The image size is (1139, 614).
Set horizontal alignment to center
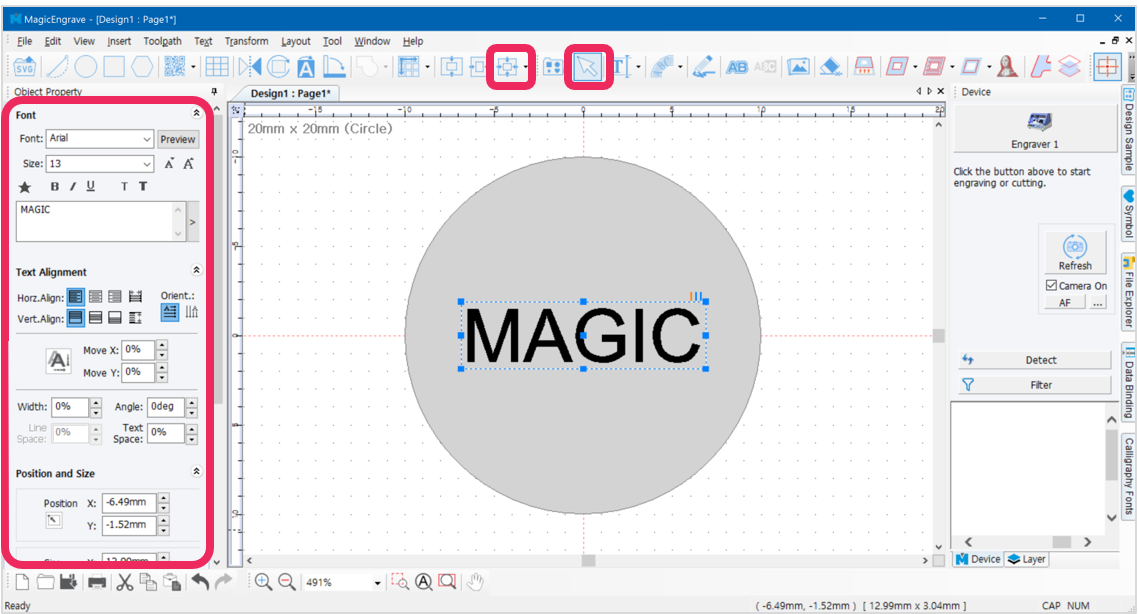tap(95, 296)
